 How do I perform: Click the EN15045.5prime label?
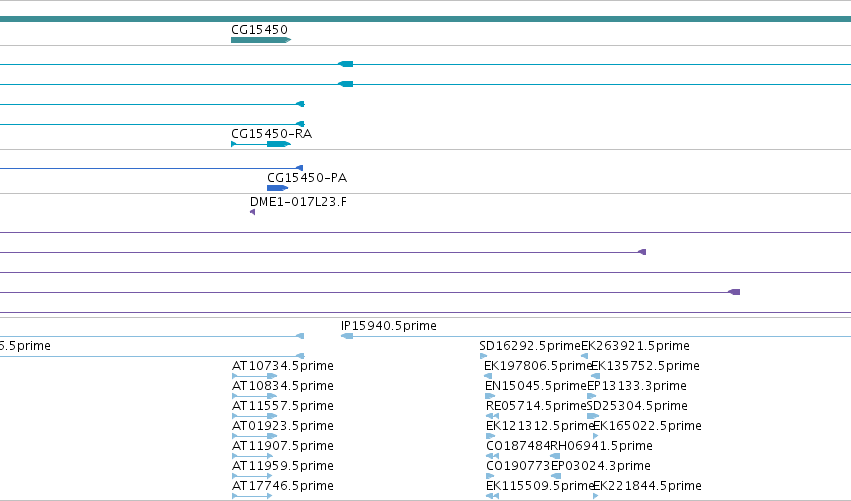536,386
